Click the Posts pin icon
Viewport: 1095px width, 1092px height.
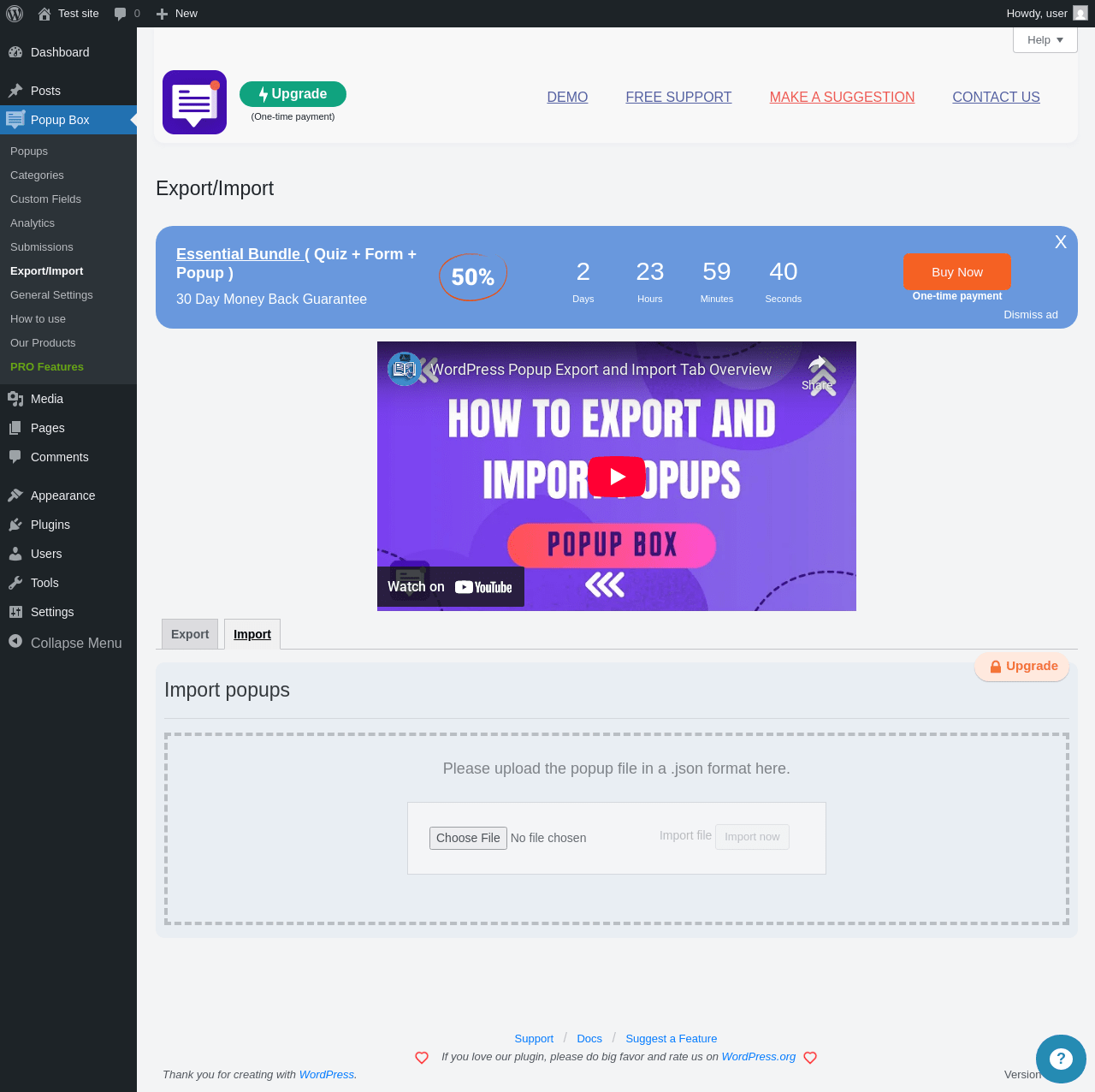click(15, 91)
